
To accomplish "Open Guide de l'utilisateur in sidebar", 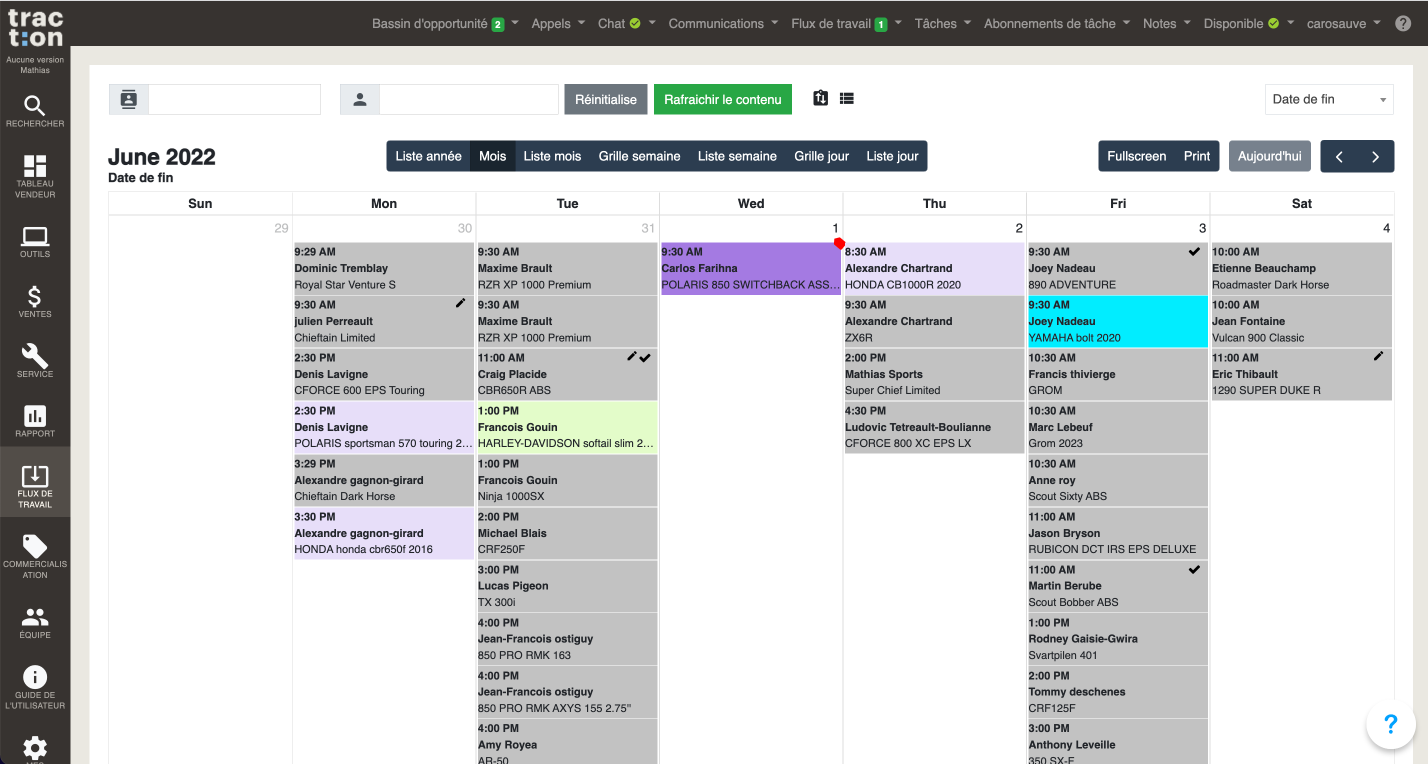I will [35, 688].
